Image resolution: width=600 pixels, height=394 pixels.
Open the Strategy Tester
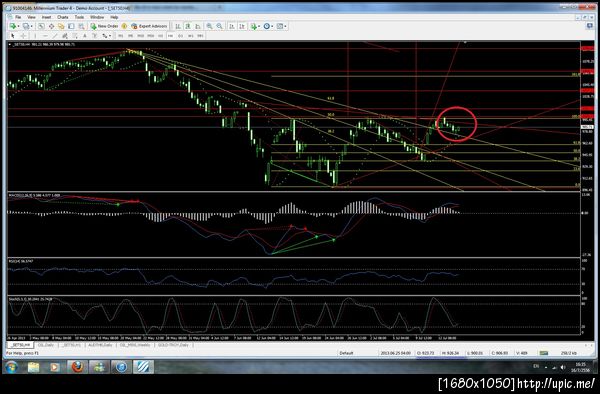click(82, 26)
